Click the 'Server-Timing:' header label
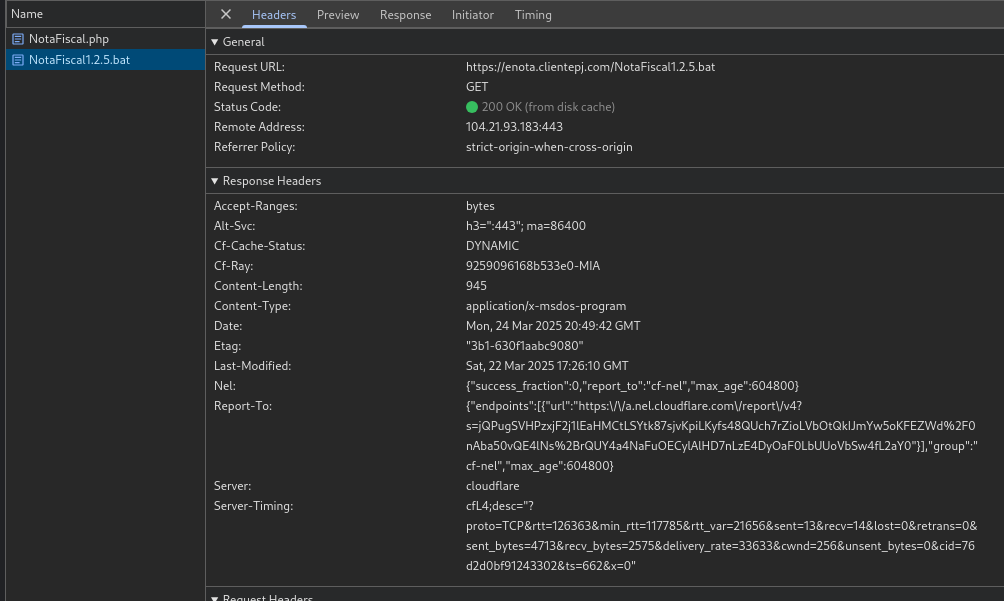This screenshot has width=1004, height=601. pos(254,506)
